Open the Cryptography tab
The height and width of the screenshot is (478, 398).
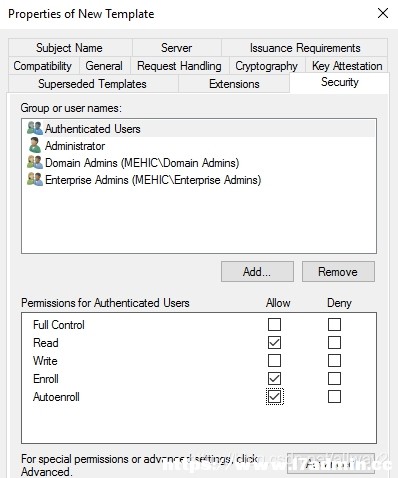(x=267, y=66)
